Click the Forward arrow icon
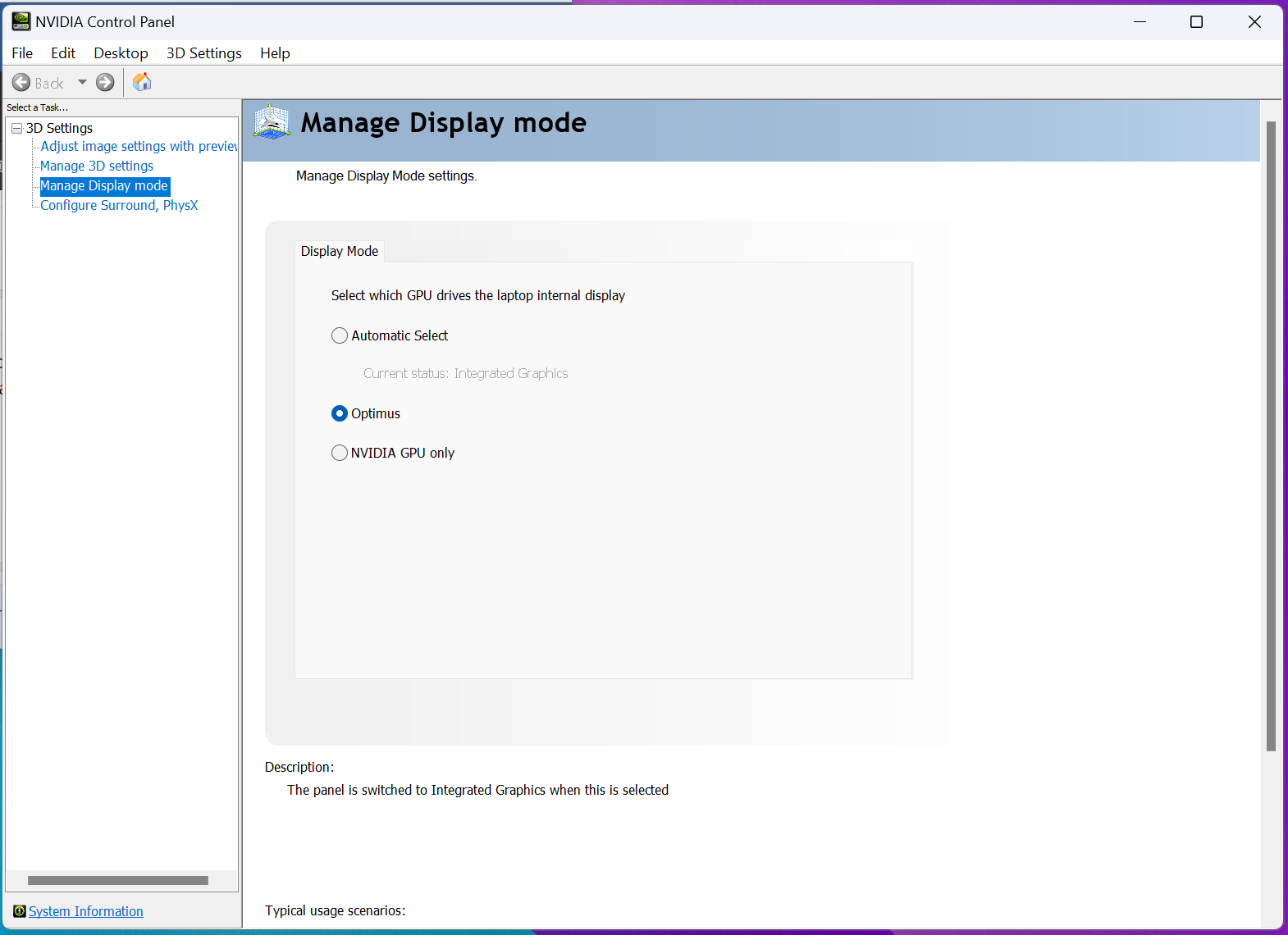Screen dimensions: 1288x935 tap(105, 82)
